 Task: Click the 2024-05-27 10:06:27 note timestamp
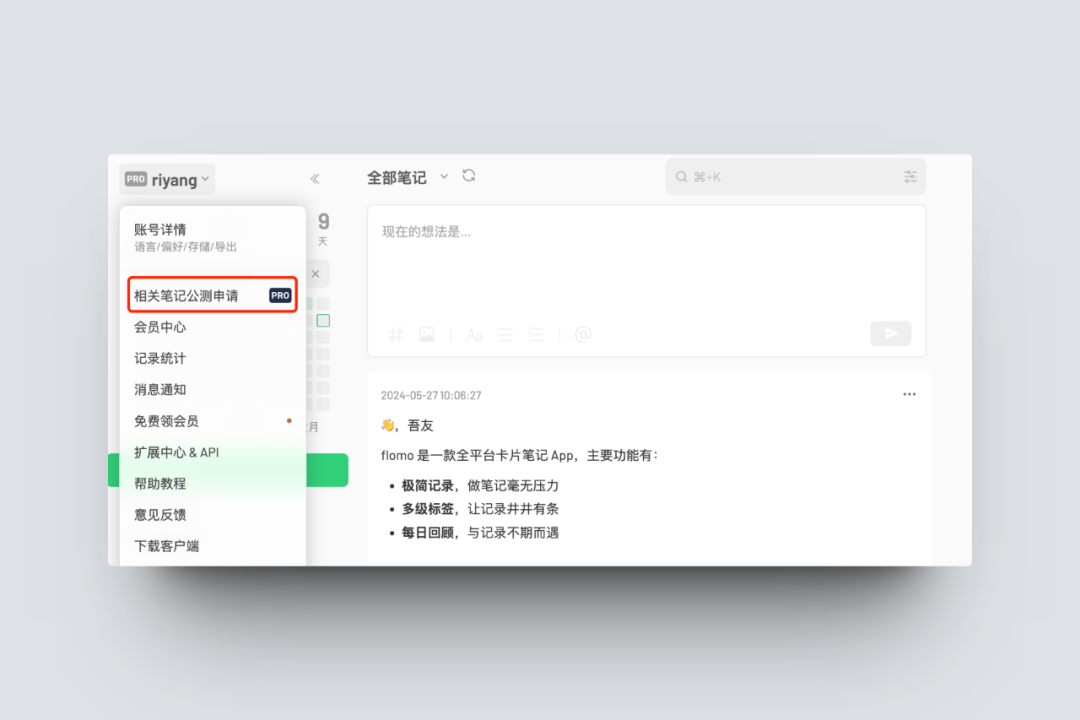coord(431,395)
